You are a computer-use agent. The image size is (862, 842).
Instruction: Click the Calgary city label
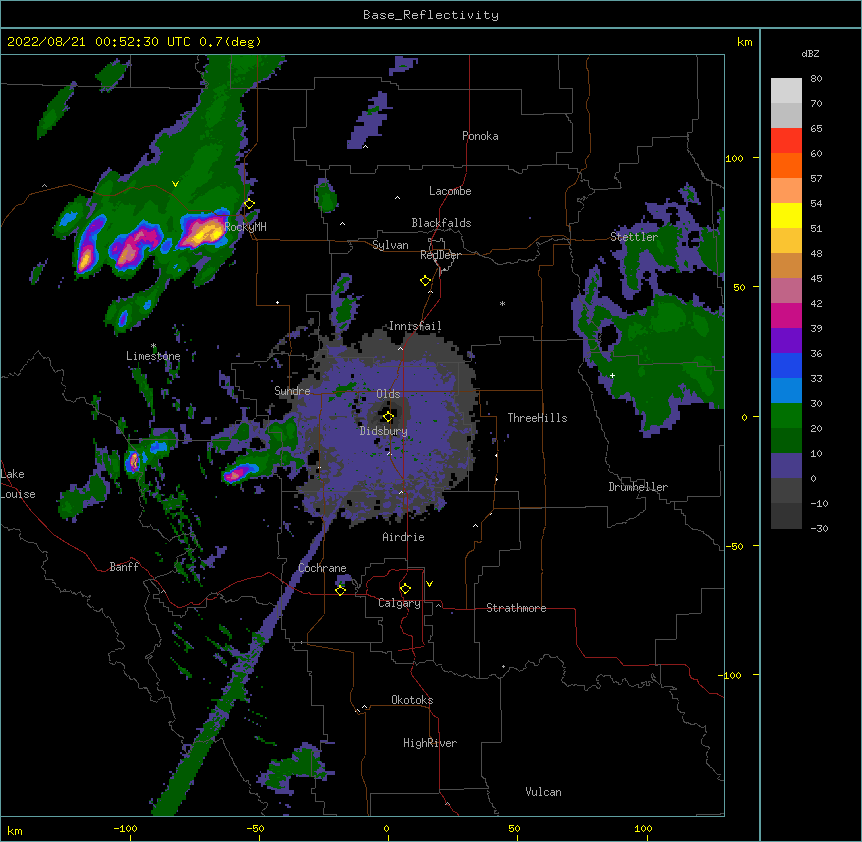[x=399, y=603]
